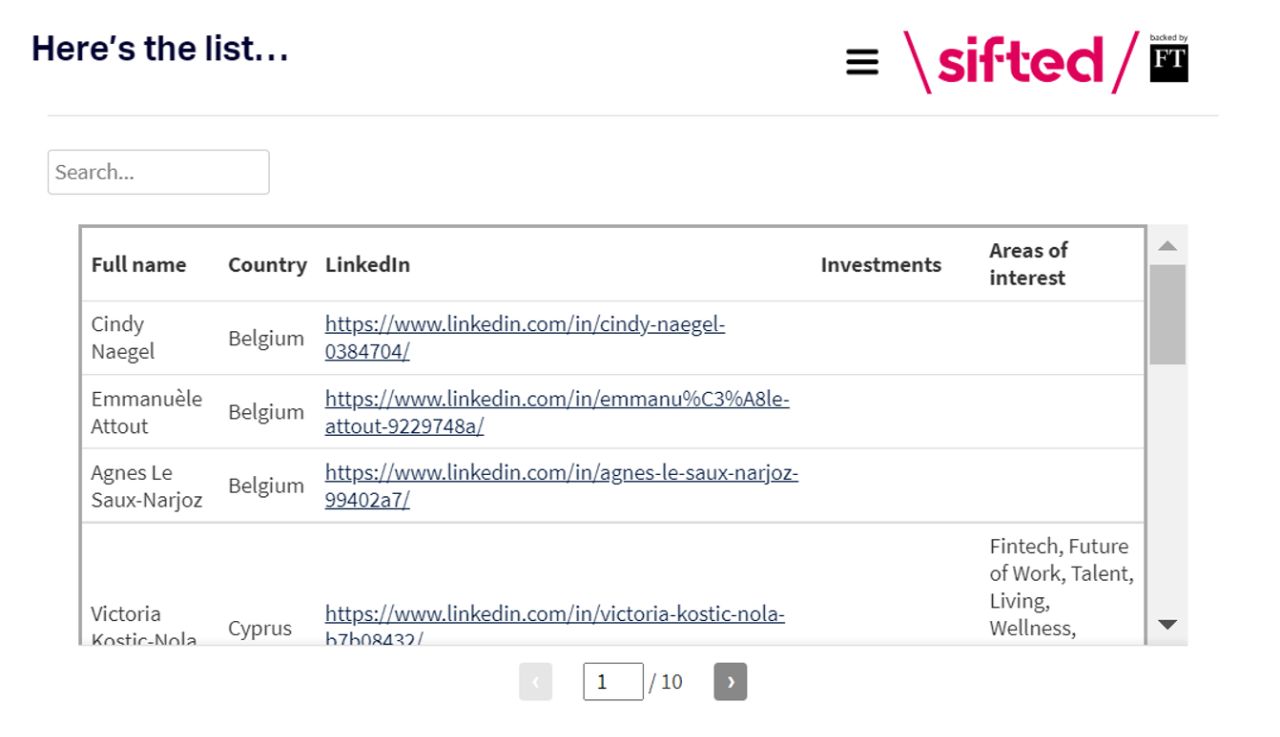Click the Areas of interest header
This screenshot has height=737, width=1280.
tap(1028, 264)
